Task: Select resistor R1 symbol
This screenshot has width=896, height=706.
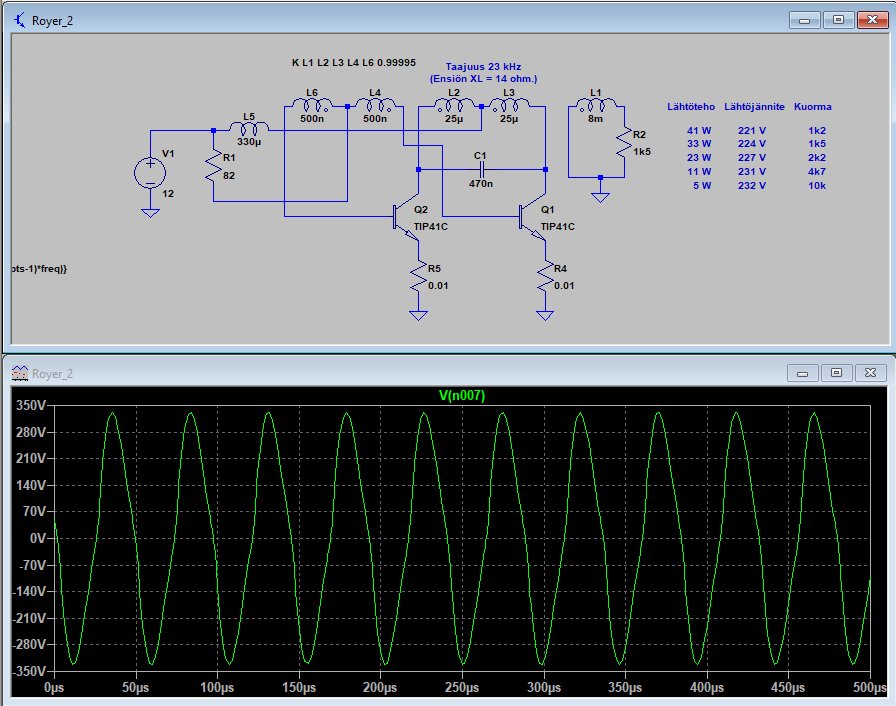Action: (213, 166)
